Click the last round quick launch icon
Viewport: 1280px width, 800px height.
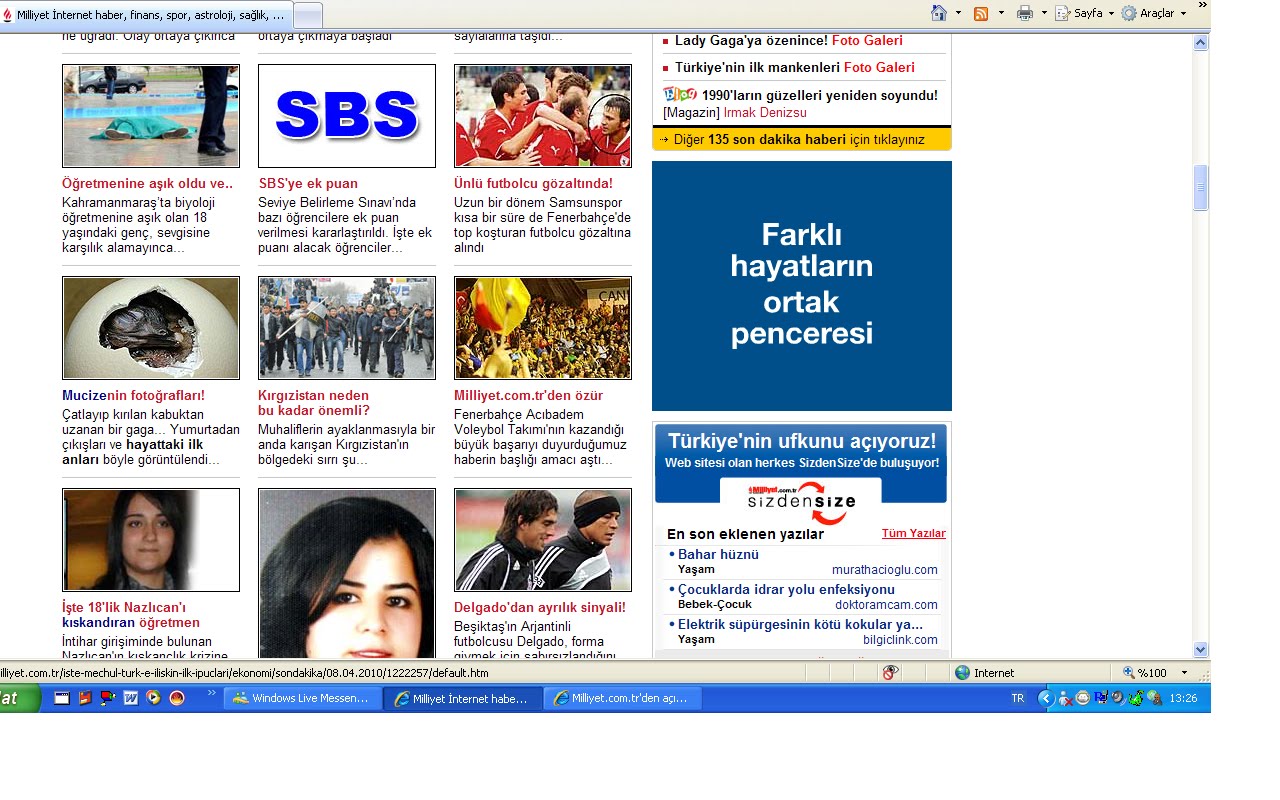tap(177, 698)
